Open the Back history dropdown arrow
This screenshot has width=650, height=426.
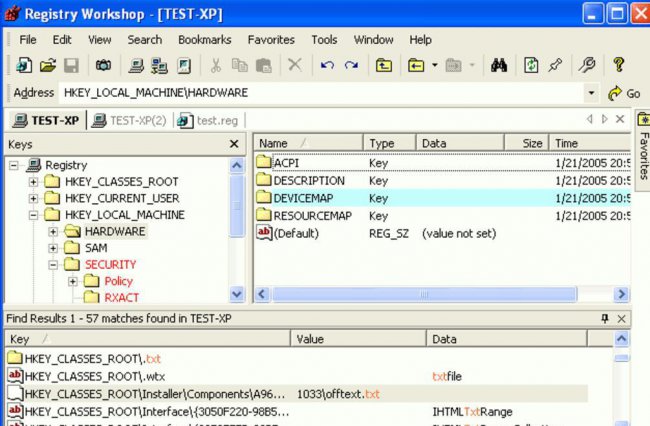click(434, 65)
